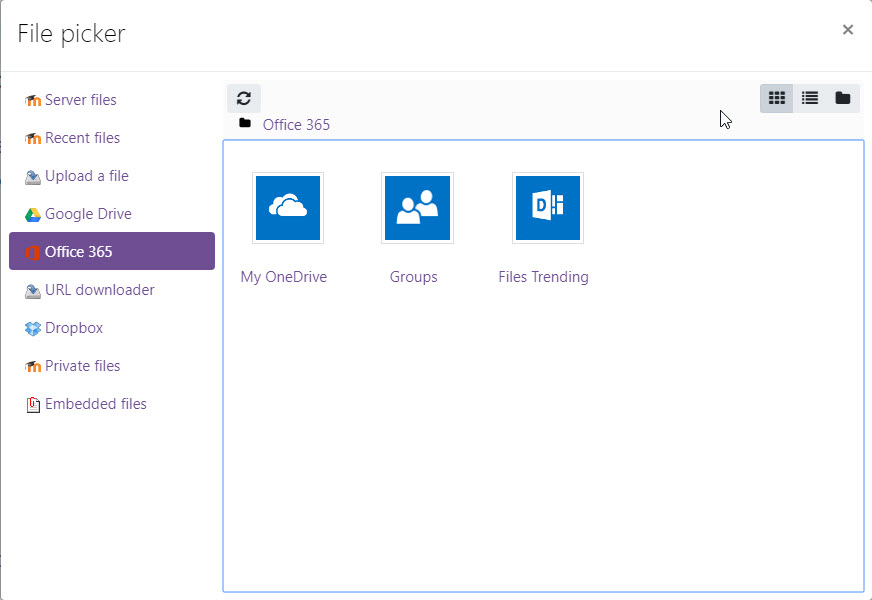Click Office 365 breadcrumb path link
The width and height of the screenshot is (872, 600).
click(296, 125)
